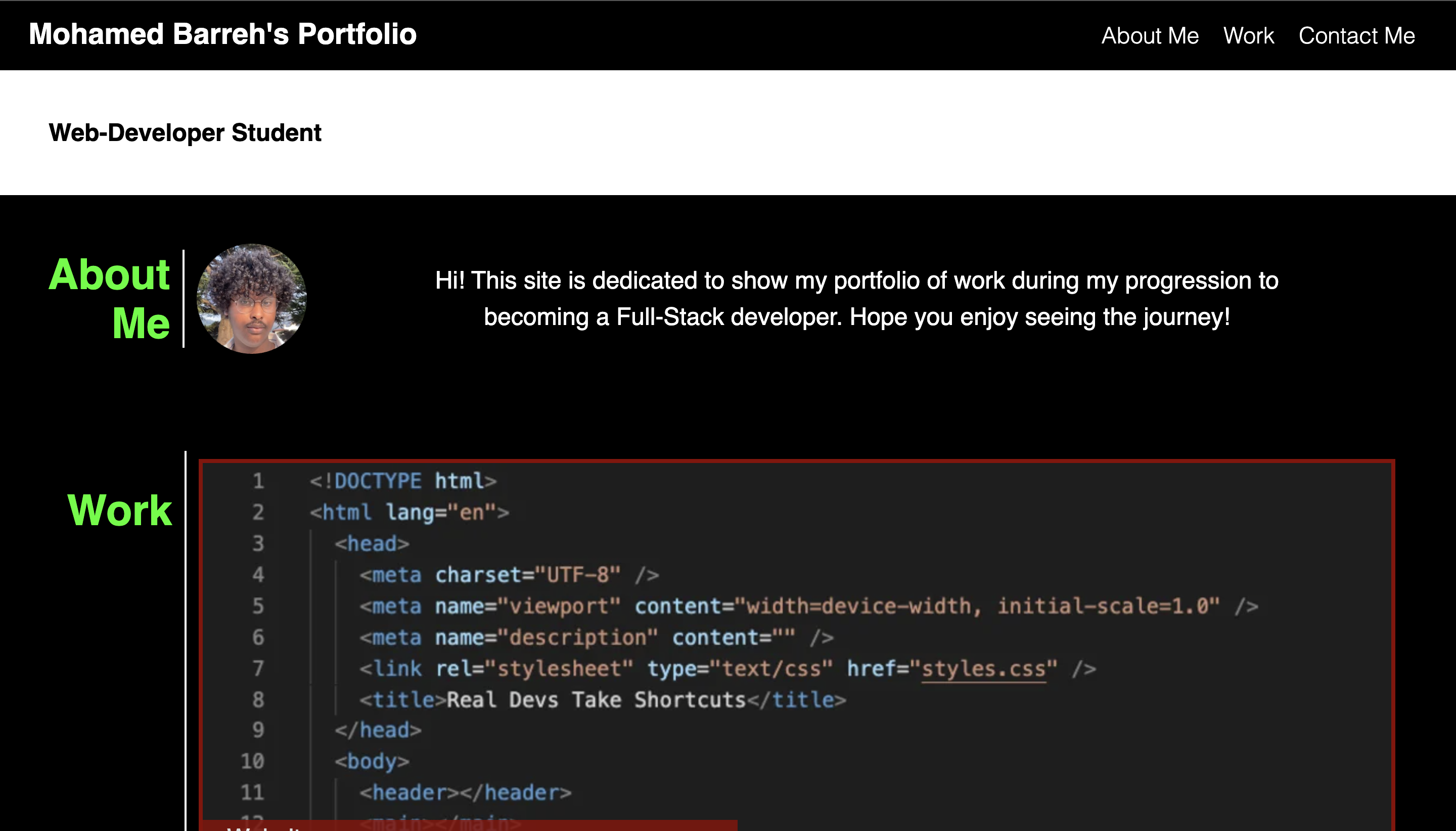Viewport: 1456px width, 831px height.
Task: Click the body tag on line 10
Action: pos(372,761)
